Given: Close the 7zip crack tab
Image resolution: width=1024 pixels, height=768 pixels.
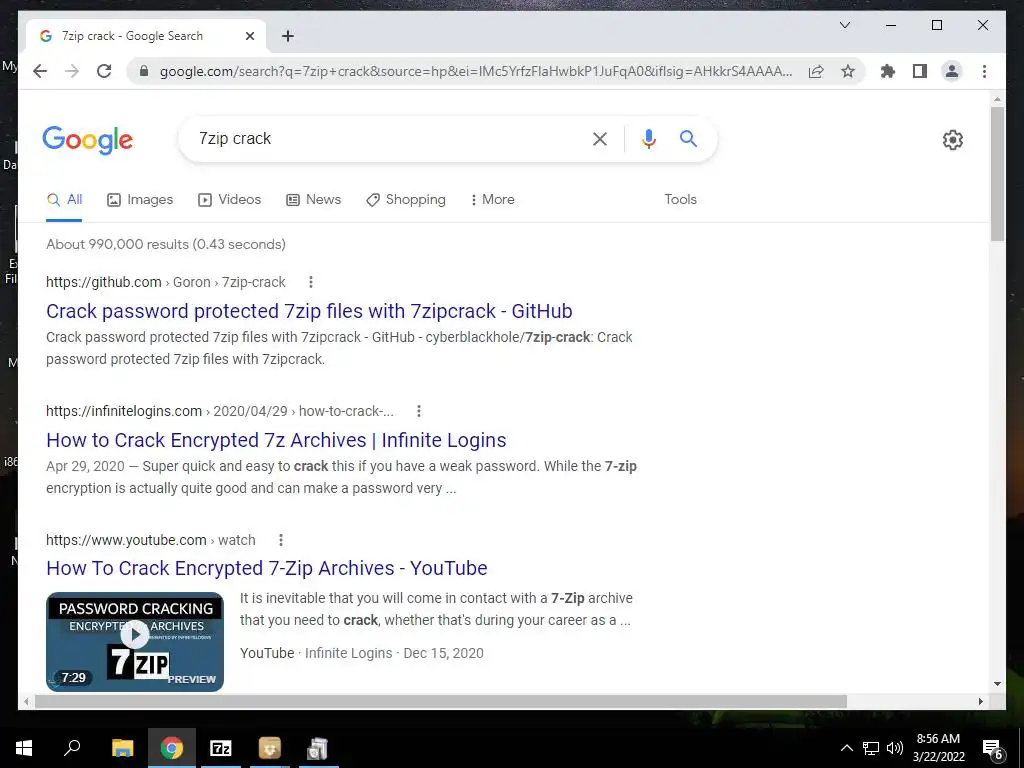Looking at the screenshot, I should pyautogui.click(x=249, y=36).
